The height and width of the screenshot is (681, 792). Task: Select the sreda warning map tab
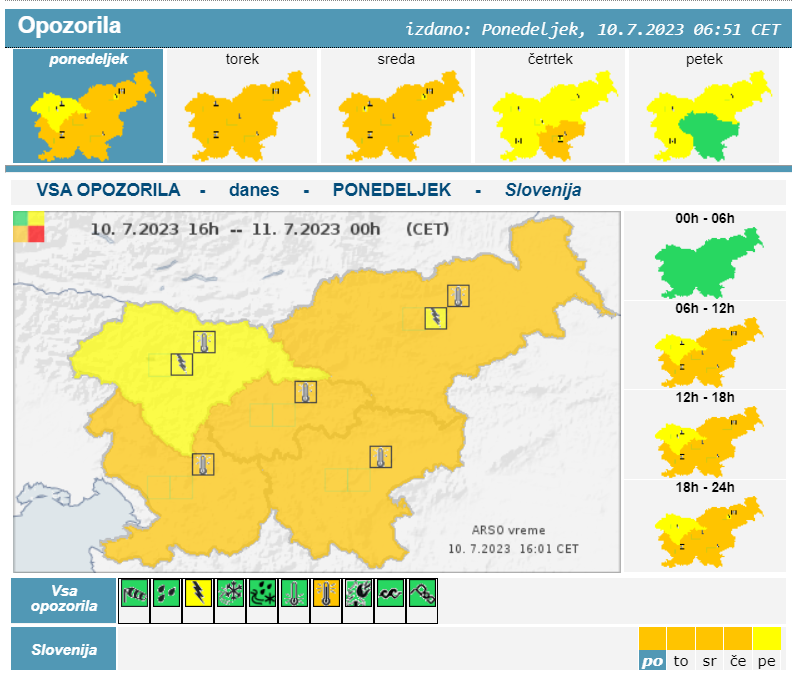[x=395, y=106]
